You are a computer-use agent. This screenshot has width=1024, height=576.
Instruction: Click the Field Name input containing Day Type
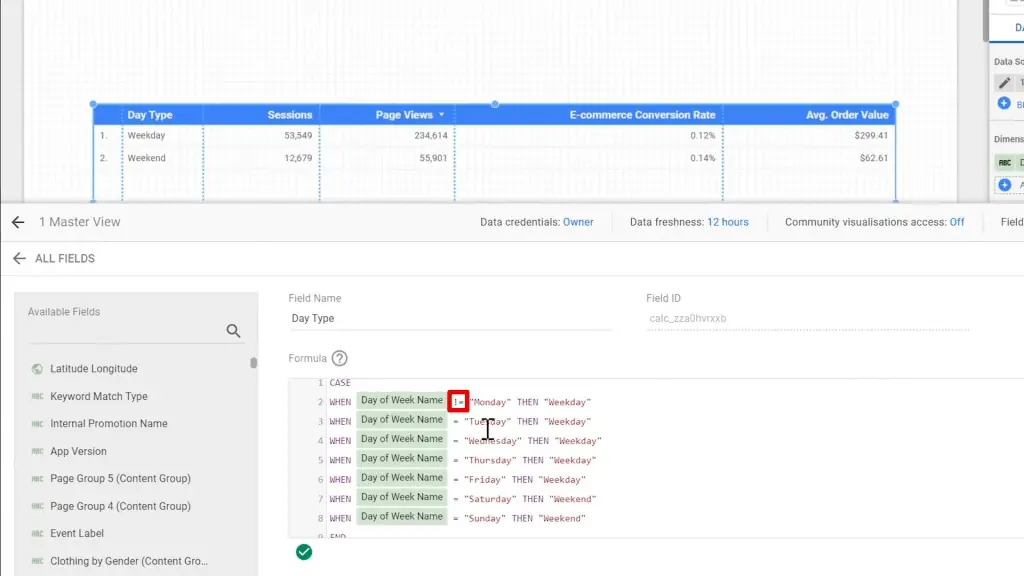tap(450, 319)
